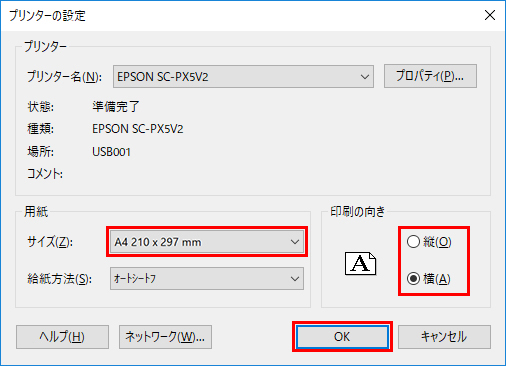
Task: Click the ヘルプ(H) button
Action: click(x=62, y=337)
